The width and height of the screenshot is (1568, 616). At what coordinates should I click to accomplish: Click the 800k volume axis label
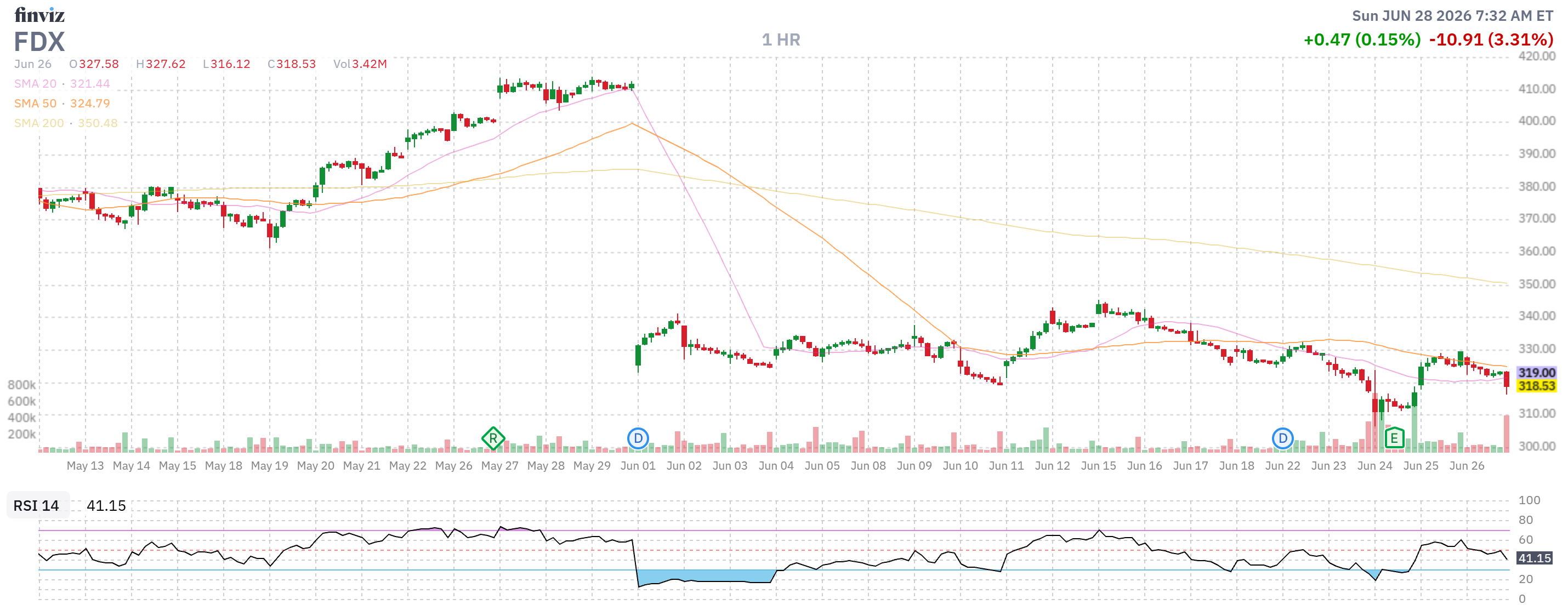(x=22, y=385)
